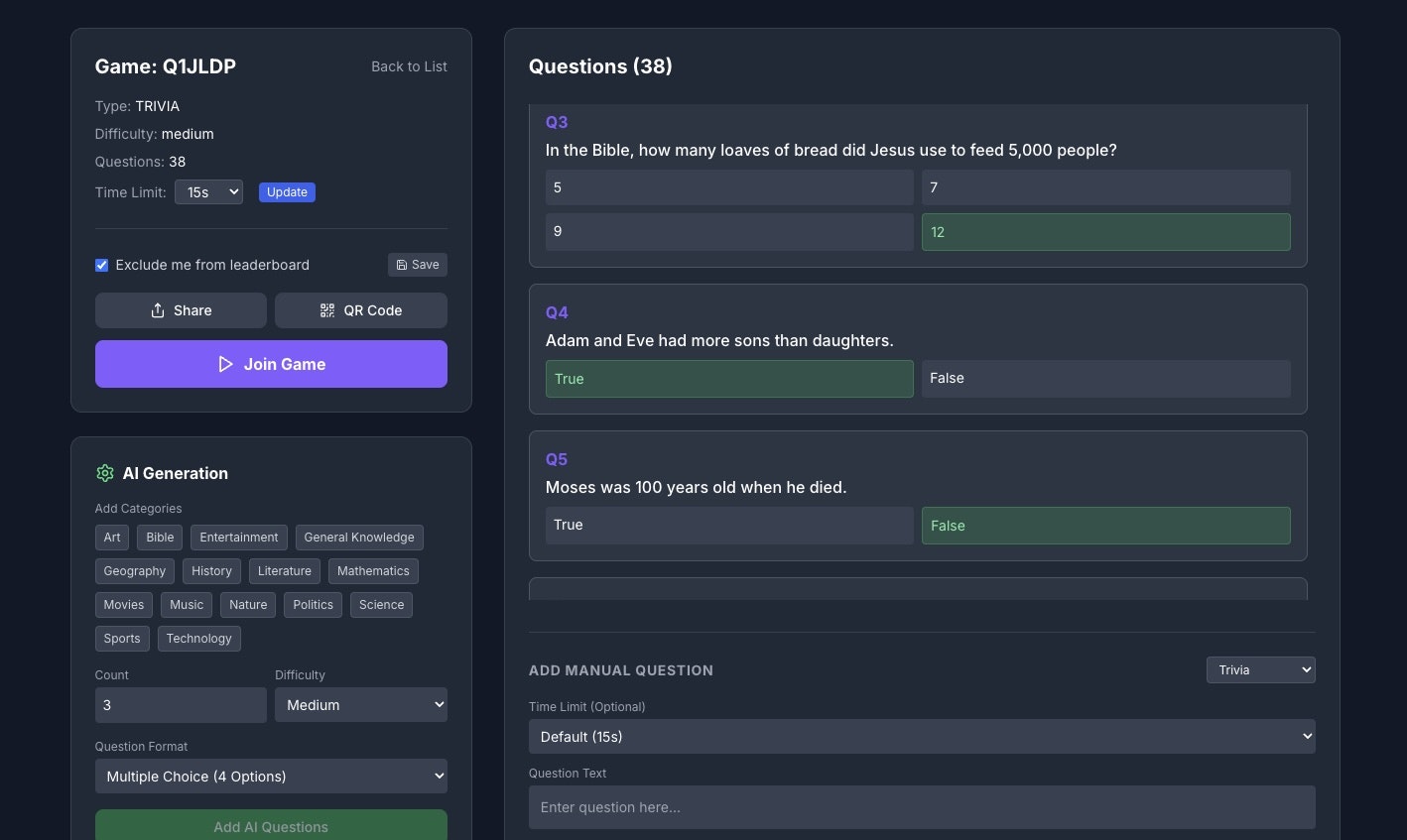The image size is (1407, 840).
Task: Click the floppy disk icon beside Save
Action: coord(405,265)
